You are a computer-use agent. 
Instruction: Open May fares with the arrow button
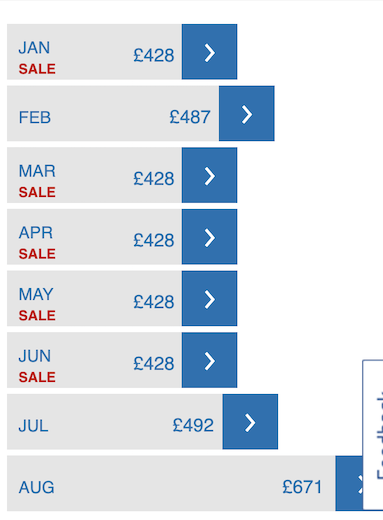click(x=209, y=298)
